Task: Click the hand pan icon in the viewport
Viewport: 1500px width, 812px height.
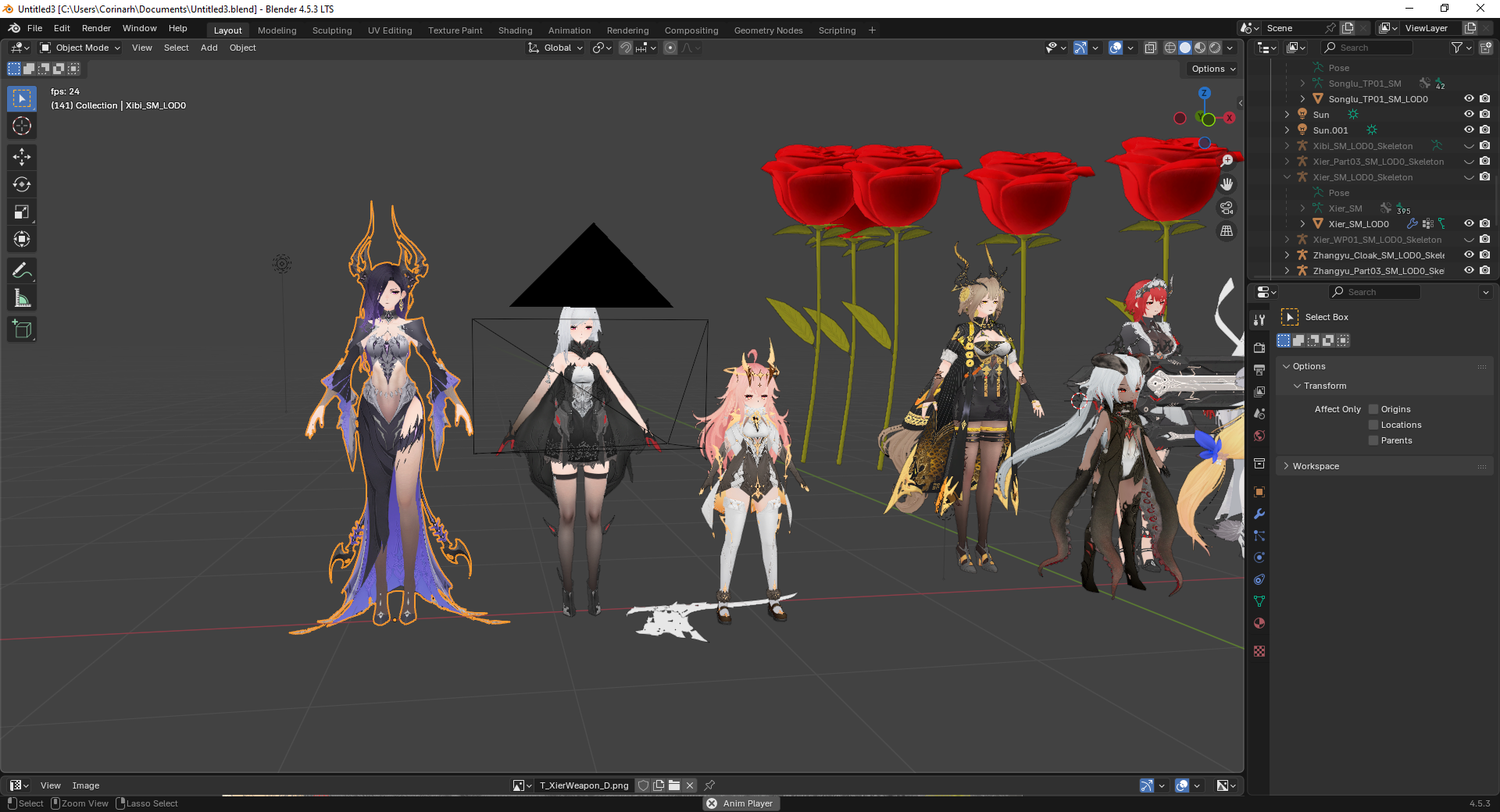Action: [x=1227, y=184]
